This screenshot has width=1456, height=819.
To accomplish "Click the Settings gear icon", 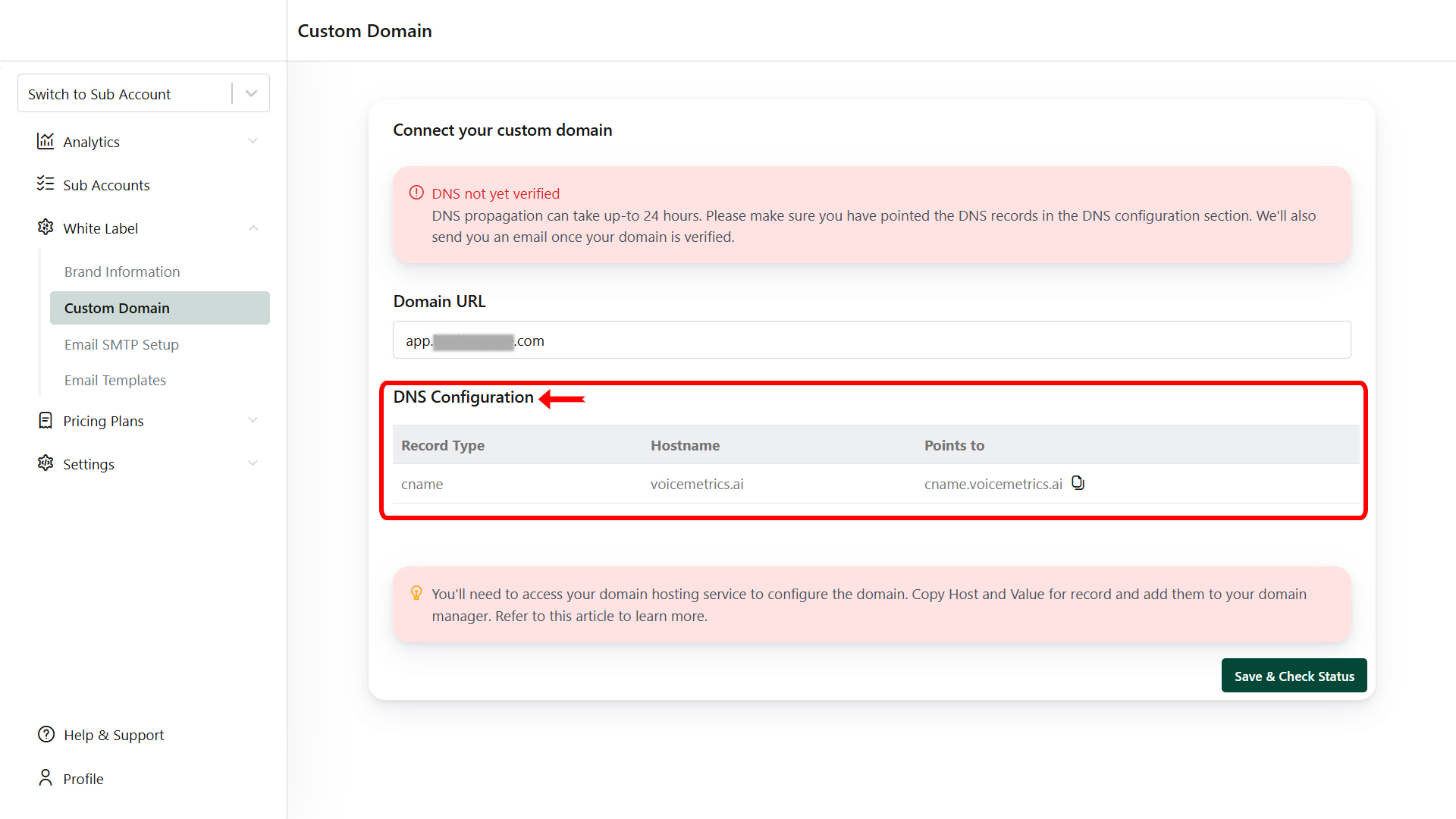I will (x=45, y=463).
